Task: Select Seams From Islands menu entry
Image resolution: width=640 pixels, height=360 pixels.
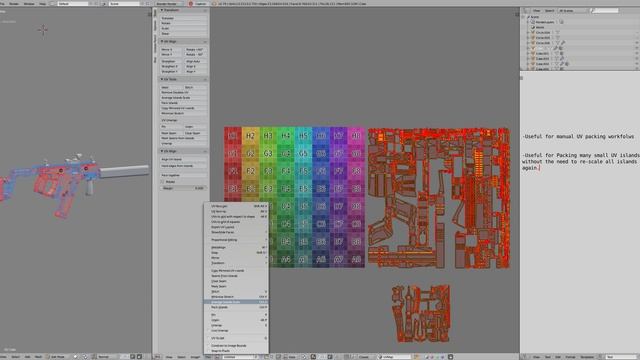Action: [x=236, y=276]
